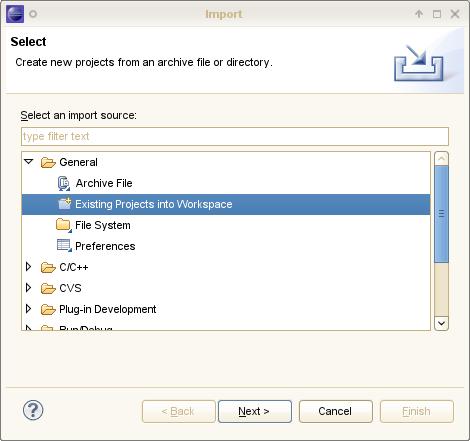Image resolution: width=470 pixels, height=441 pixels.
Task: Click the CVS folder icon
Action: click(x=48, y=289)
